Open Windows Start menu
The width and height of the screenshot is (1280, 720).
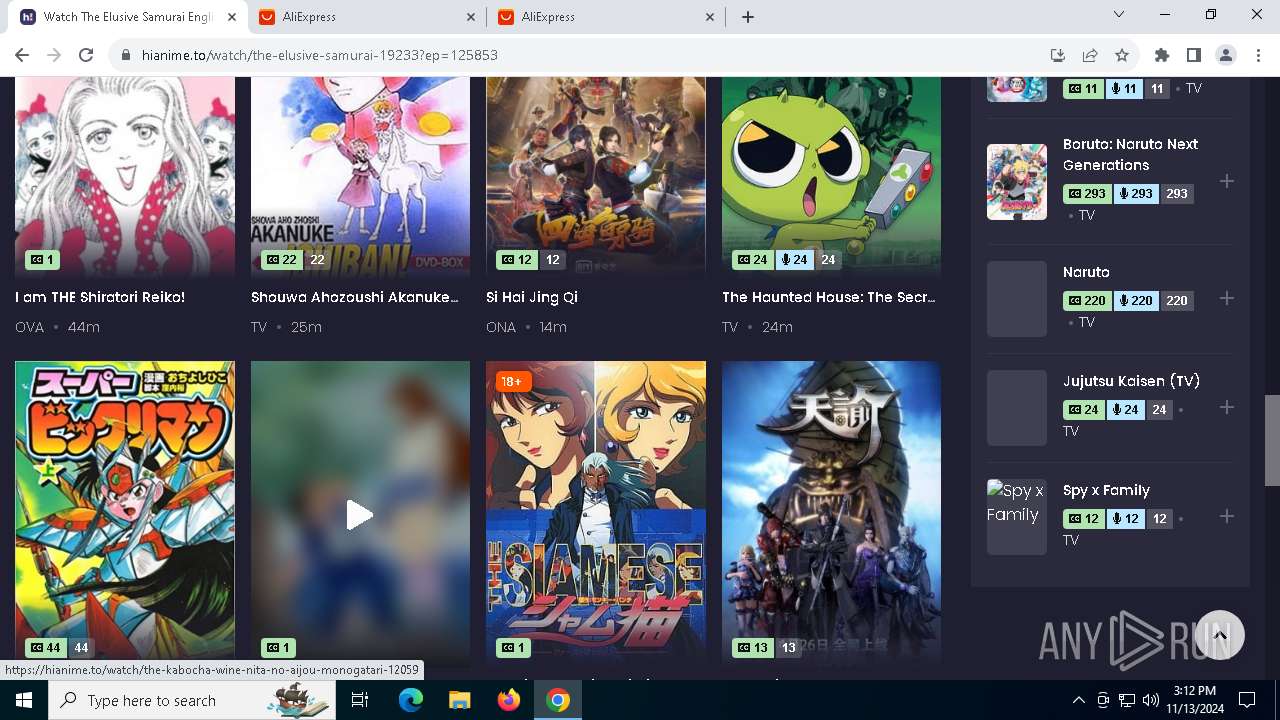24,700
